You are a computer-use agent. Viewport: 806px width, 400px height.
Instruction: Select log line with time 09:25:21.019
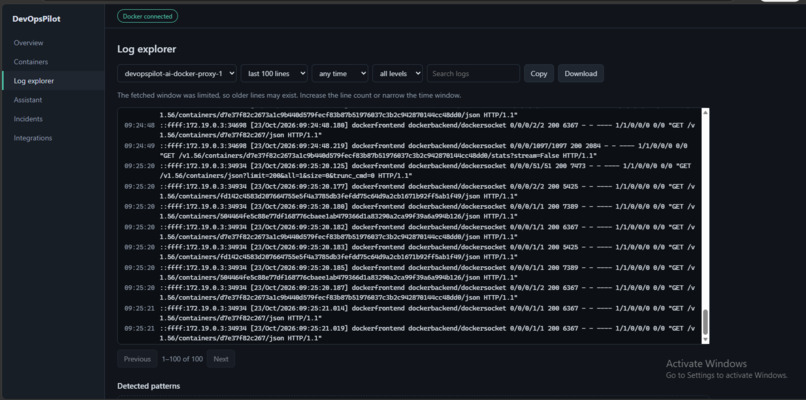(409, 333)
